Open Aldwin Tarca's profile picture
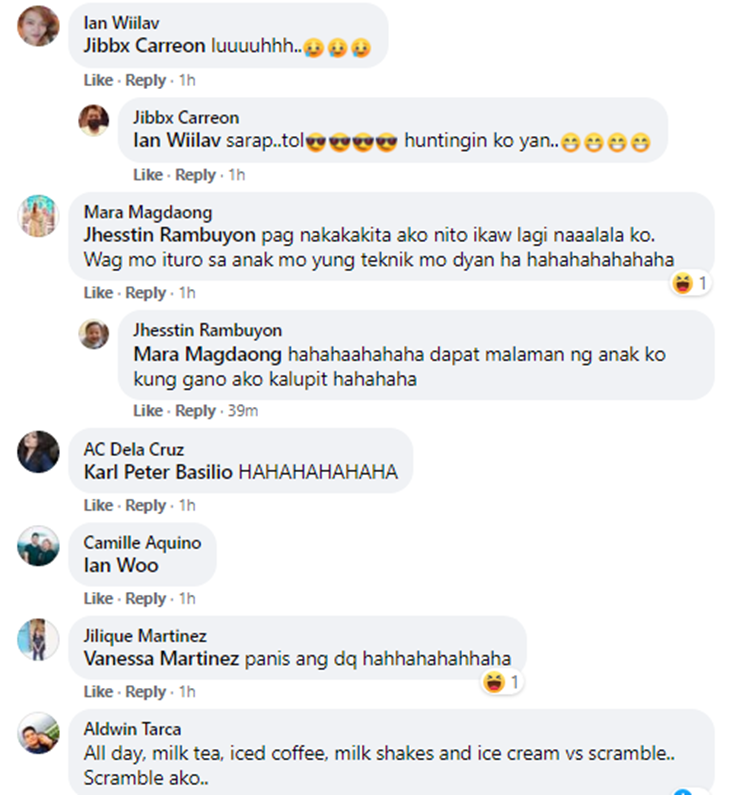750x795 pixels. [39, 733]
